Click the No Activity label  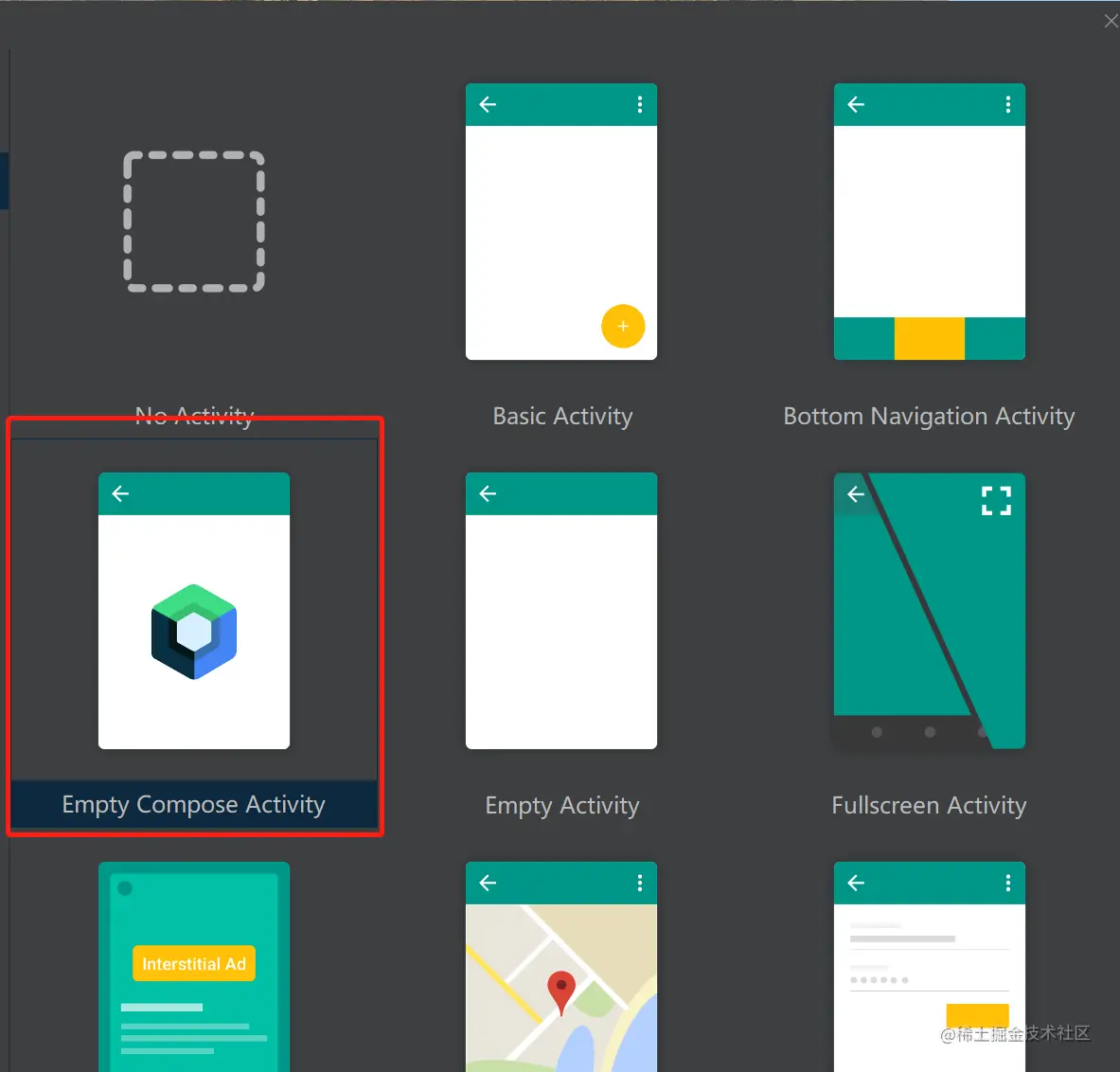[194, 416]
